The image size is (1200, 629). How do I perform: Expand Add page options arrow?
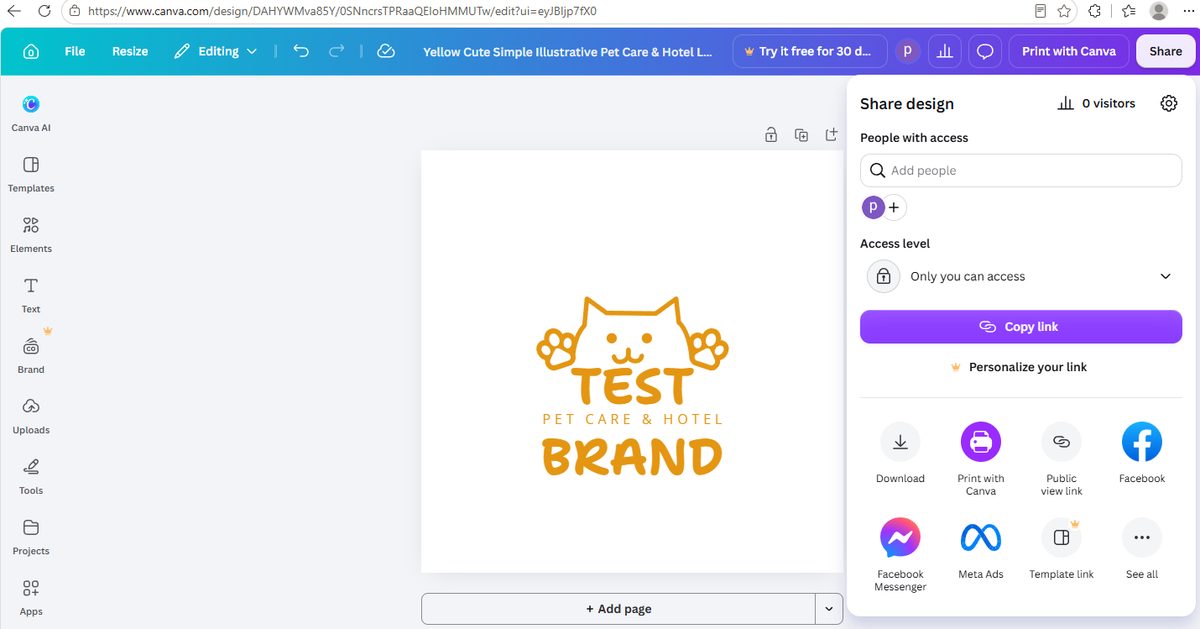tap(829, 608)
